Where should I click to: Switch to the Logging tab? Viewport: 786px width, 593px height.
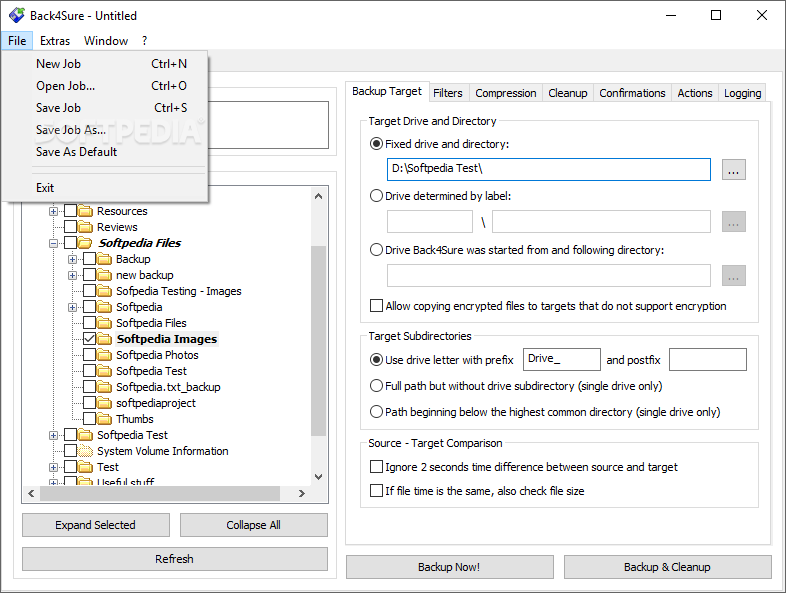point(742,93)
